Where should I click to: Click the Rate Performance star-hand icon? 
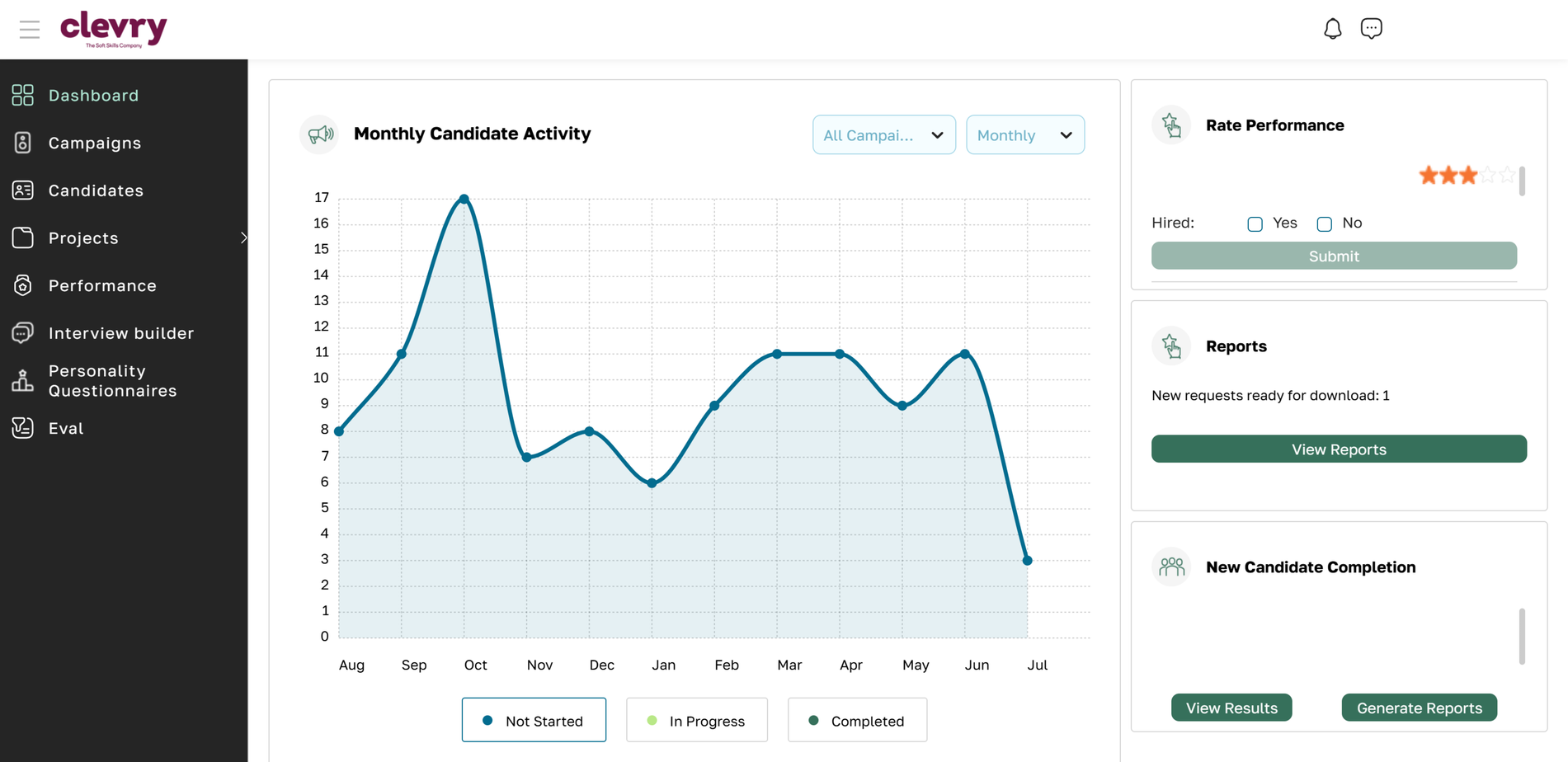[1171, 125]
